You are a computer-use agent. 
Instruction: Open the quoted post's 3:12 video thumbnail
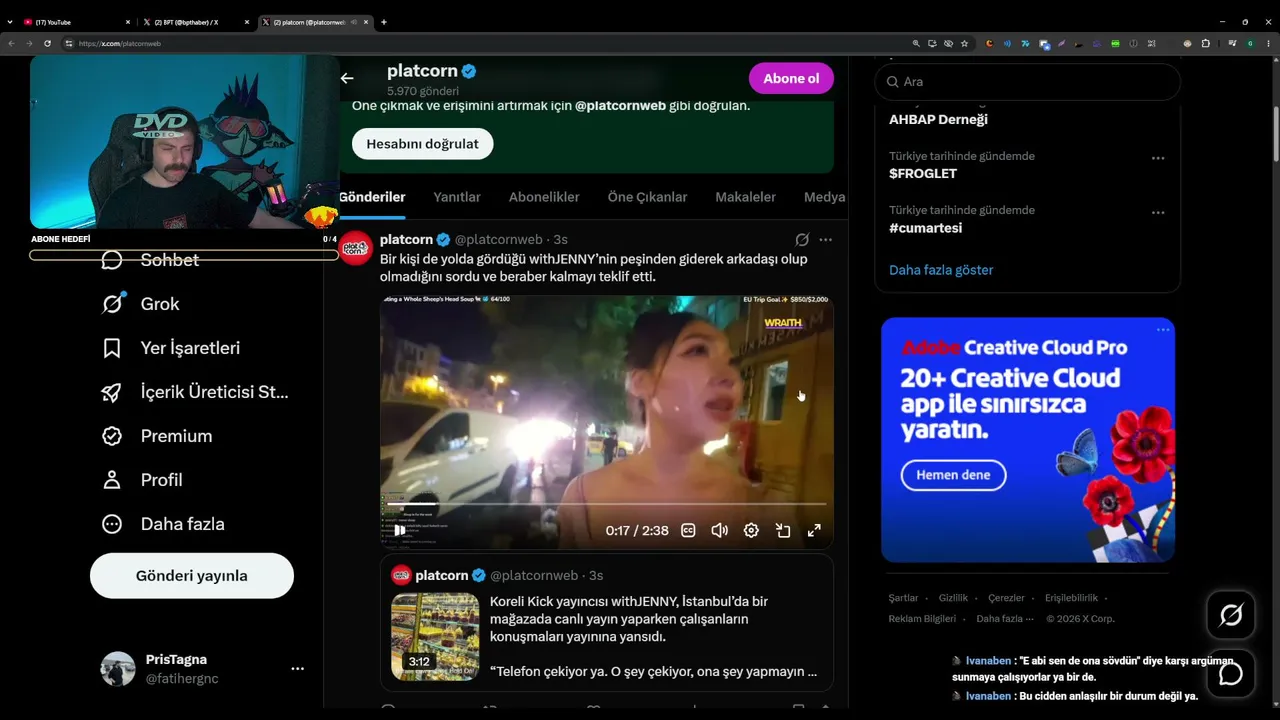coord(435,637)
